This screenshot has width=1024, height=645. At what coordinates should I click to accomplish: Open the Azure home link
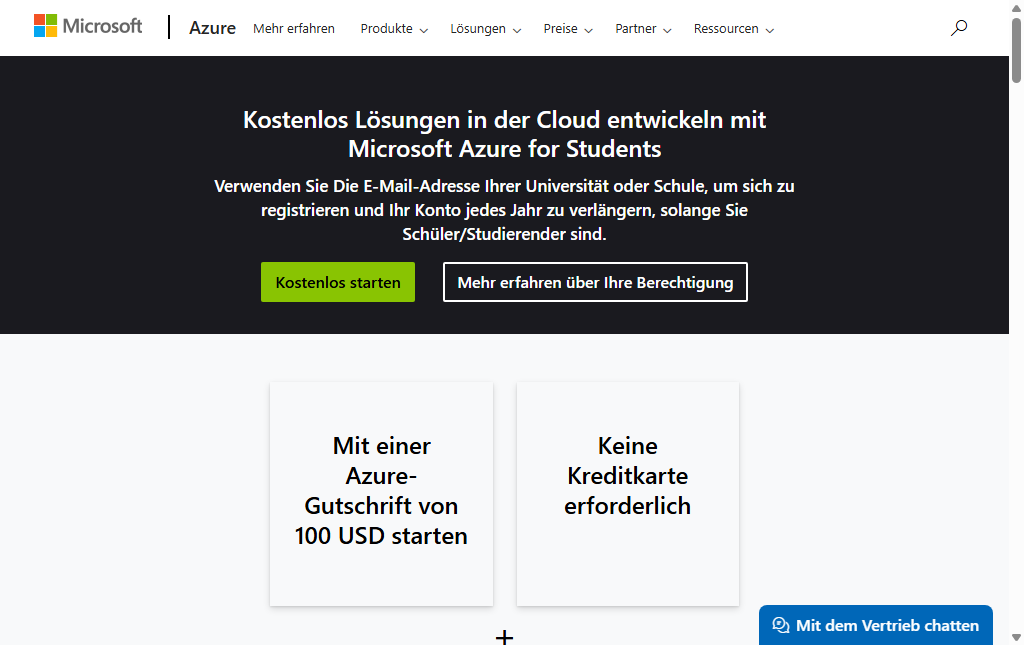212,28
